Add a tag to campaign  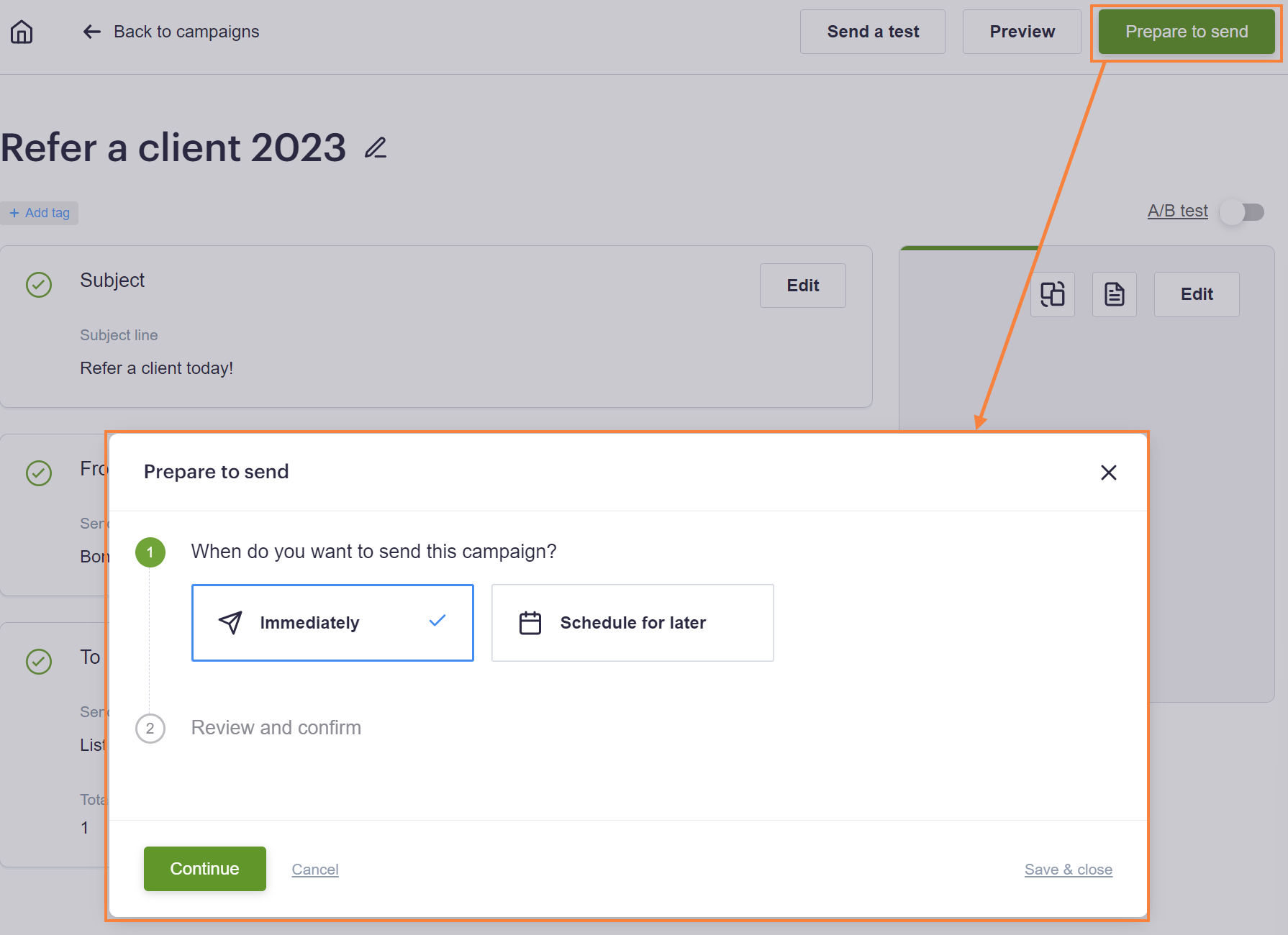40,213
